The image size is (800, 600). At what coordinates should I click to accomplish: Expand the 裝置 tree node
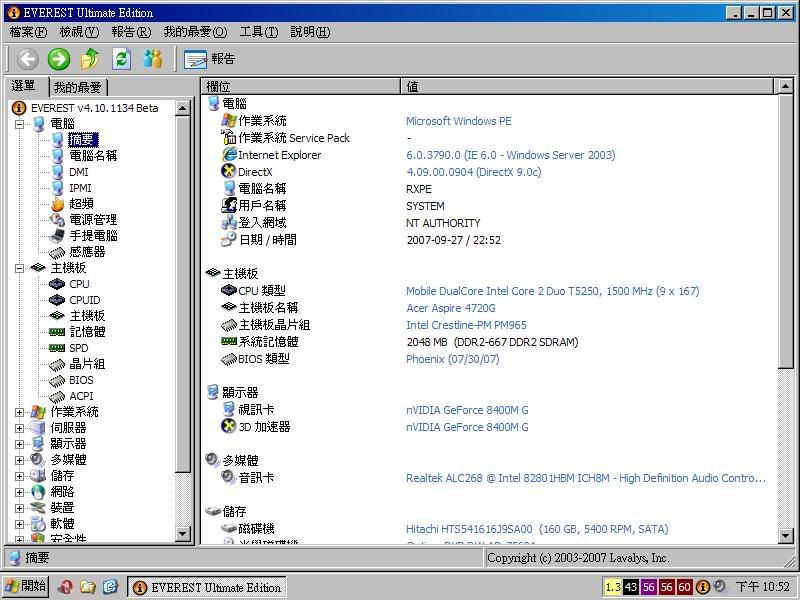19,508
